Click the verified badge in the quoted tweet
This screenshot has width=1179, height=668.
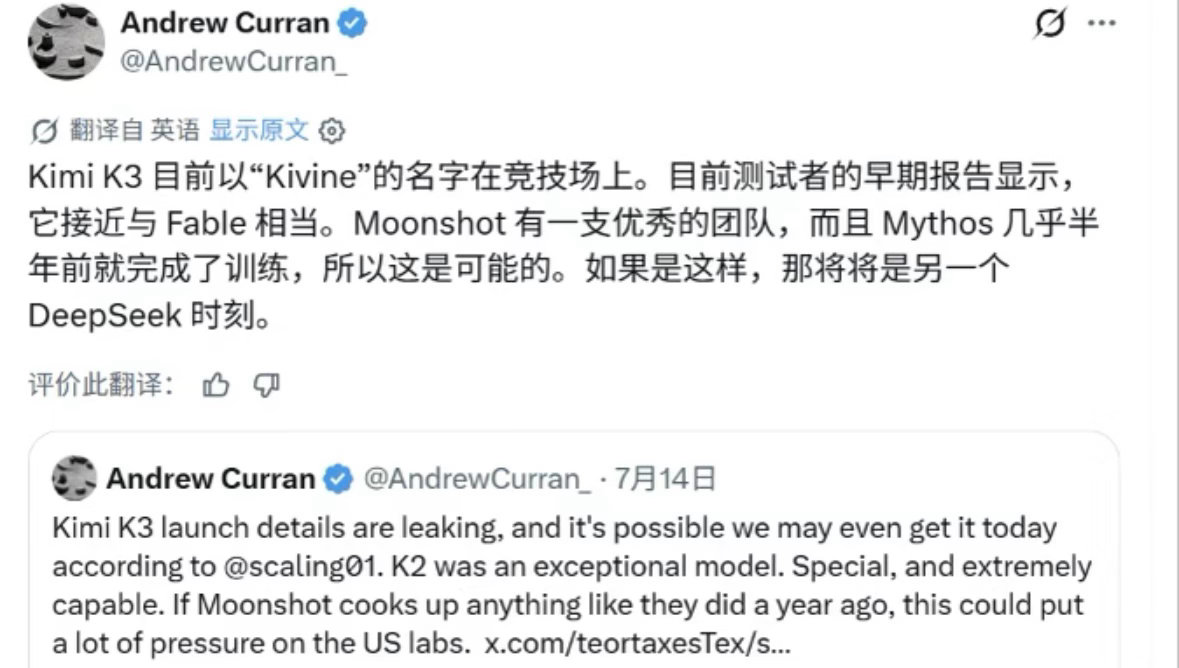338,478
